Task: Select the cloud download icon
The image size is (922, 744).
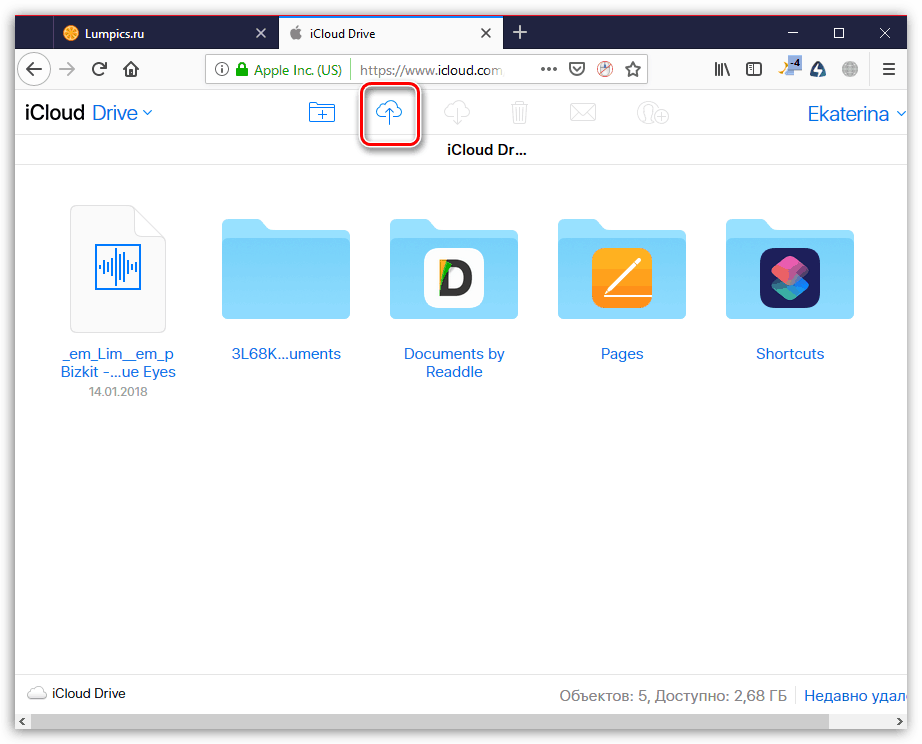Action: click(x=456, y=112)
